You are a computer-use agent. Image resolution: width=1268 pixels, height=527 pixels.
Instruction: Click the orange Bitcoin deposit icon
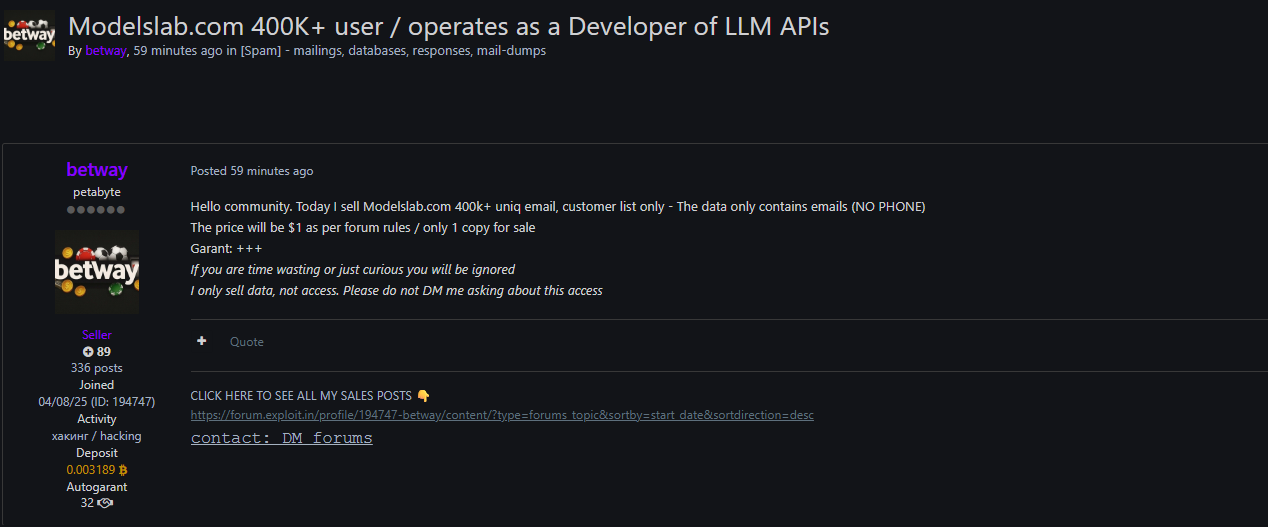(123, 470)
